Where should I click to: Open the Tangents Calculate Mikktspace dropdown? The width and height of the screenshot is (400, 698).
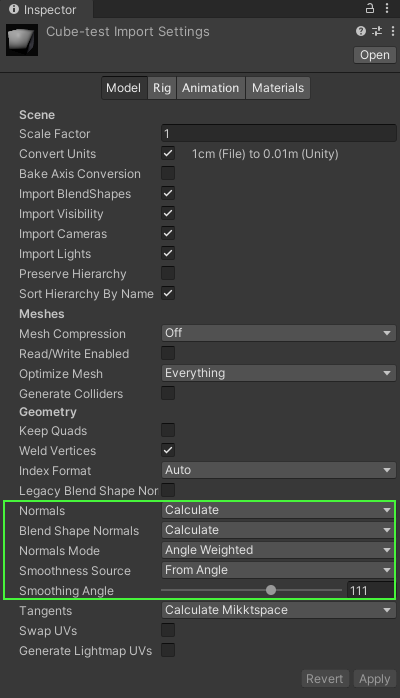point(279,610)
